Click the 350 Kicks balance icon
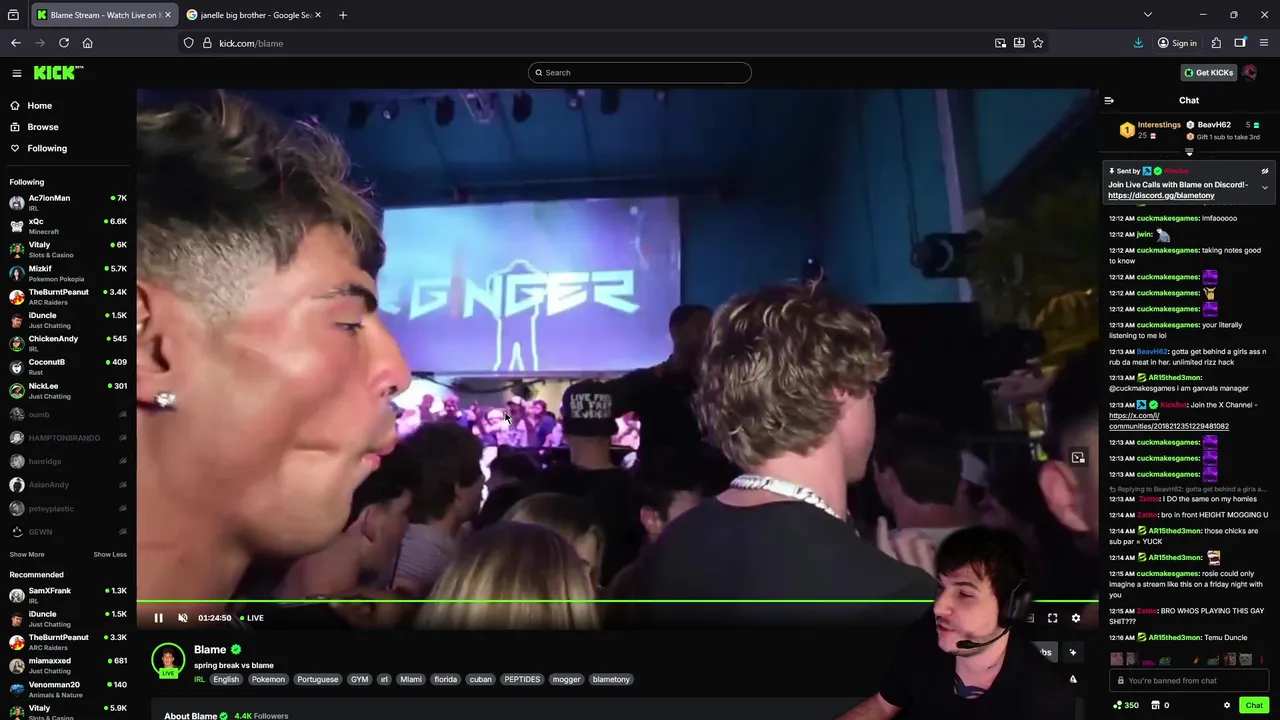The height and width of the screenshot is (720, 1280). (x=1126, y=705)
